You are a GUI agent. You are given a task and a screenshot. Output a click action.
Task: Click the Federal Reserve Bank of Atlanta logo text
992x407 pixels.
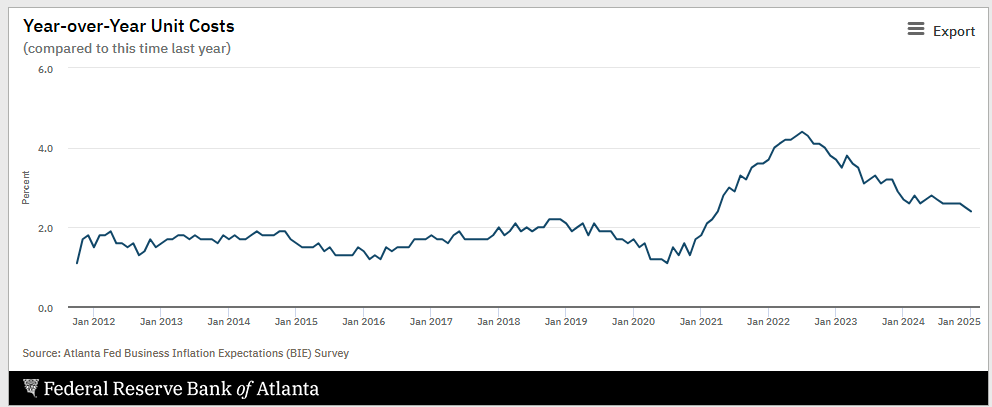click(180, 388)
